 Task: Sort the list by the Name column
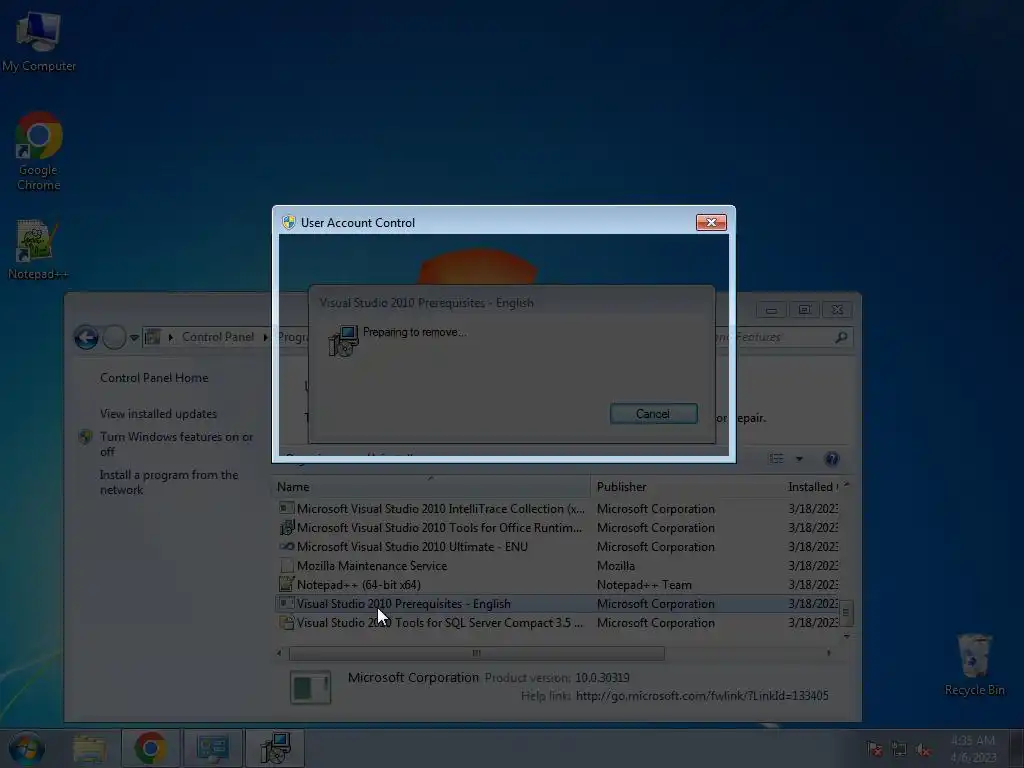click(431, 487)
